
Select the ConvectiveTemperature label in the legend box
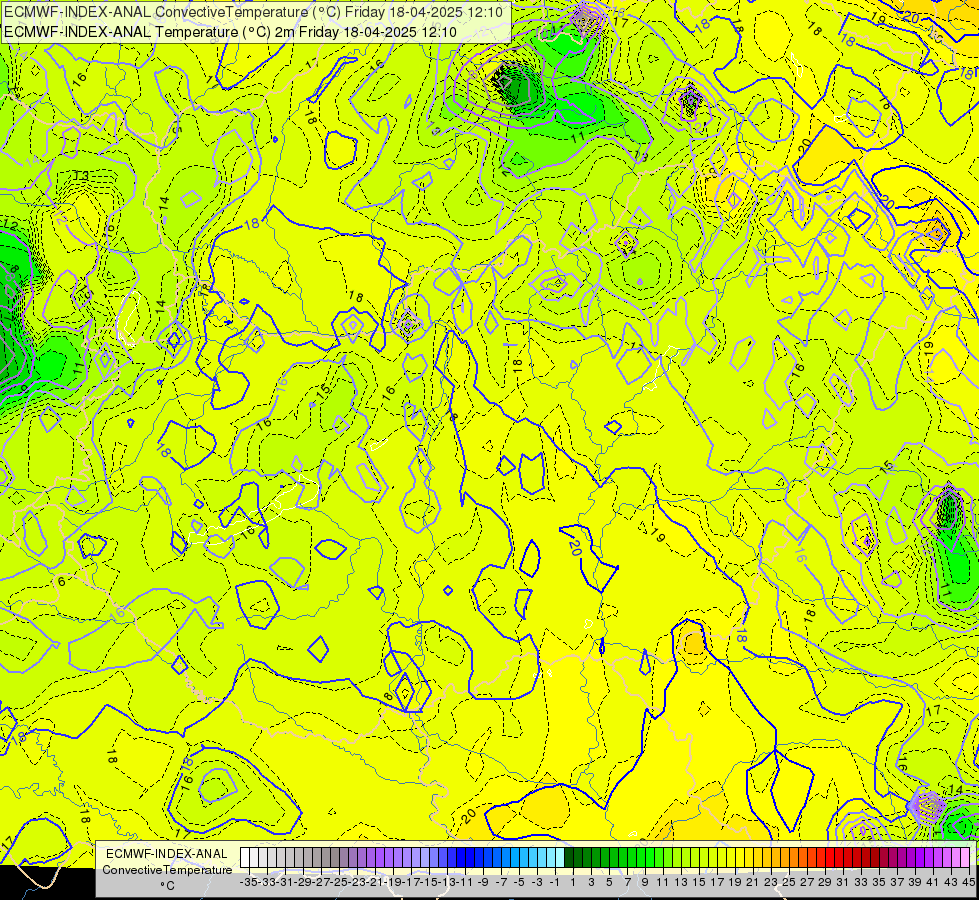tap(167, 869)
